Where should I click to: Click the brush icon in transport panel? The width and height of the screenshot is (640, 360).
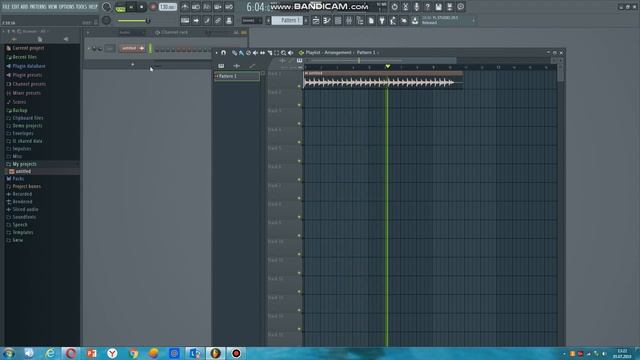click(207, 20)
